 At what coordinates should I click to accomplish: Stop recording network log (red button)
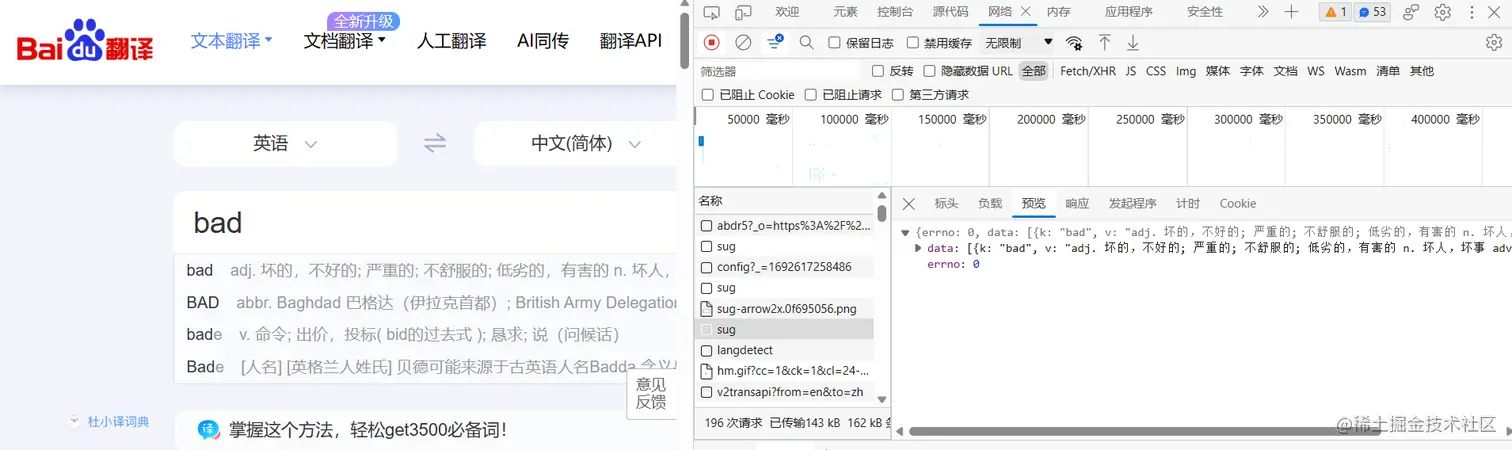712,42
